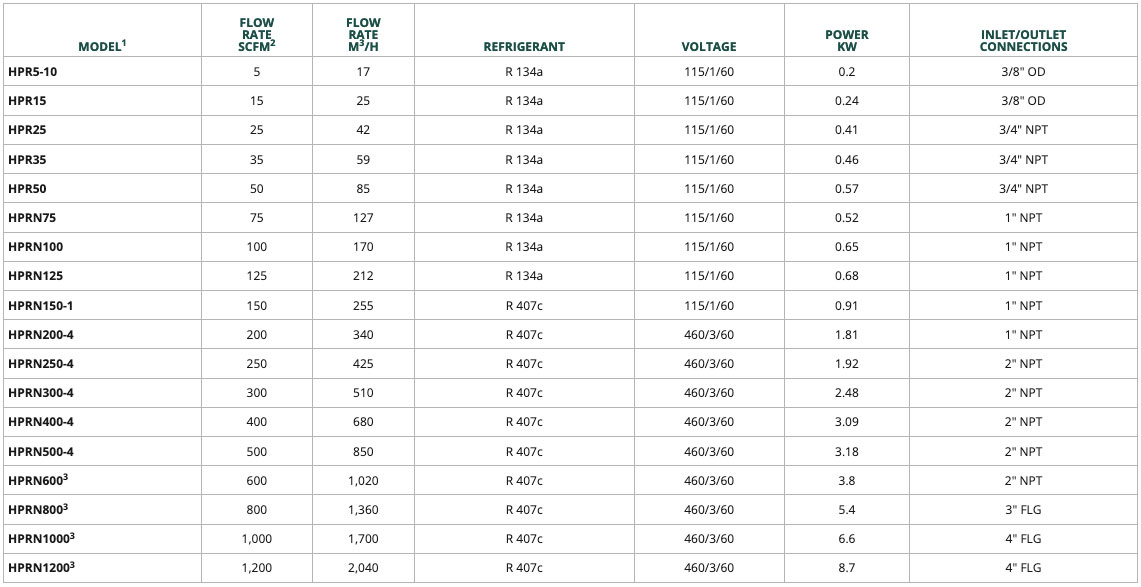The width and height of the screenshot is (1141, 587).
Task: Select the VOLTAGE column header
Action: (709, 46)
